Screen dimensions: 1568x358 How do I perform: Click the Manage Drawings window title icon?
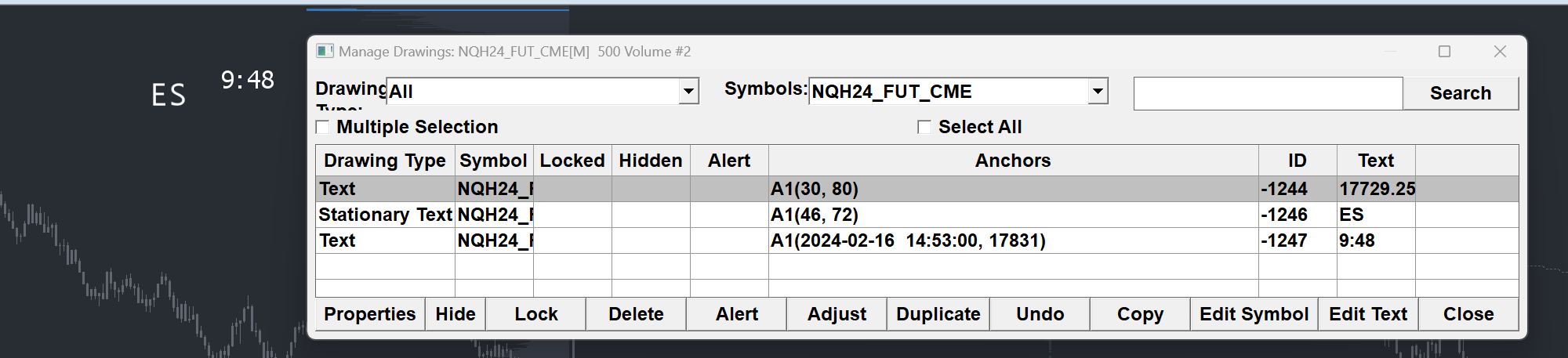point(325,52)
